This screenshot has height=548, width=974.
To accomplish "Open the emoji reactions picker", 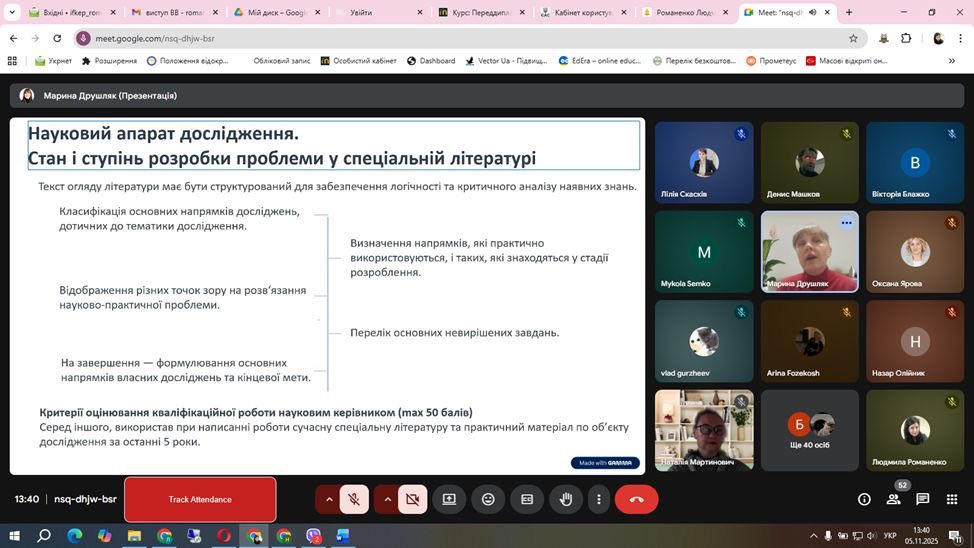I will click(488, 500).
